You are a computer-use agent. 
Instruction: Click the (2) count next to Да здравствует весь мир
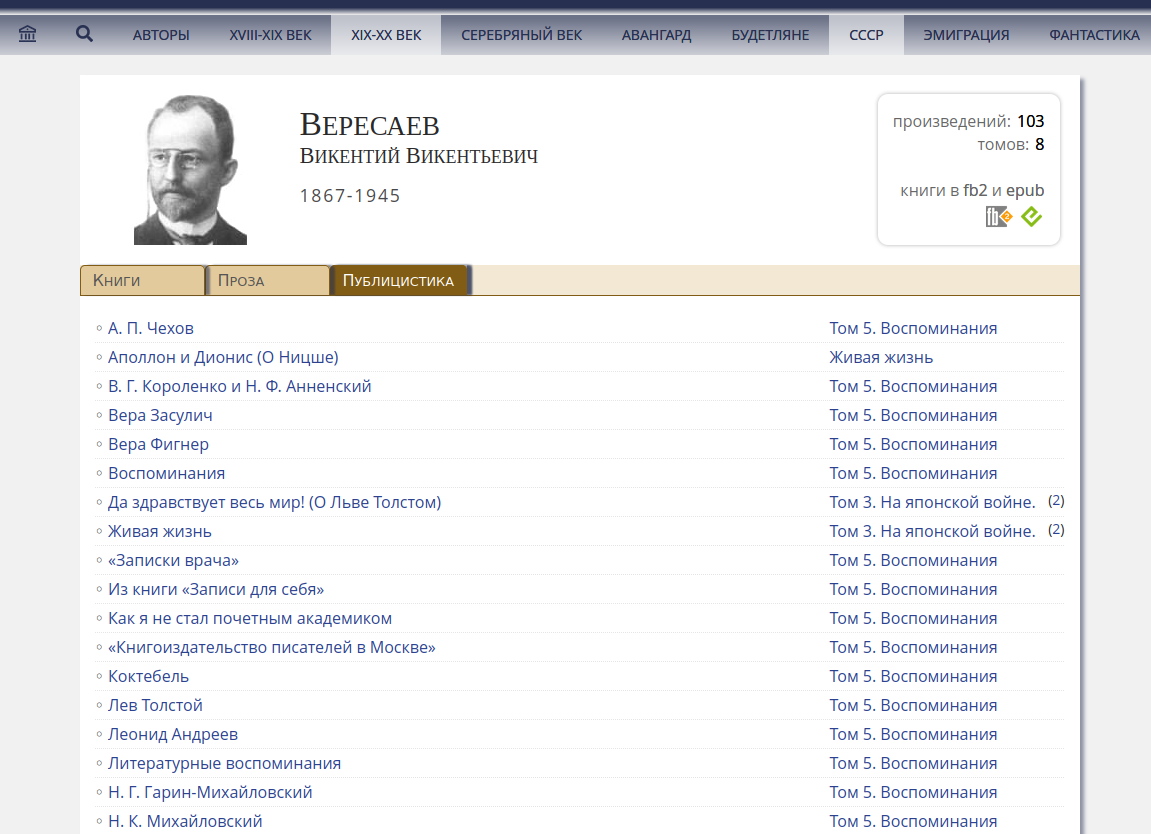1056,501
